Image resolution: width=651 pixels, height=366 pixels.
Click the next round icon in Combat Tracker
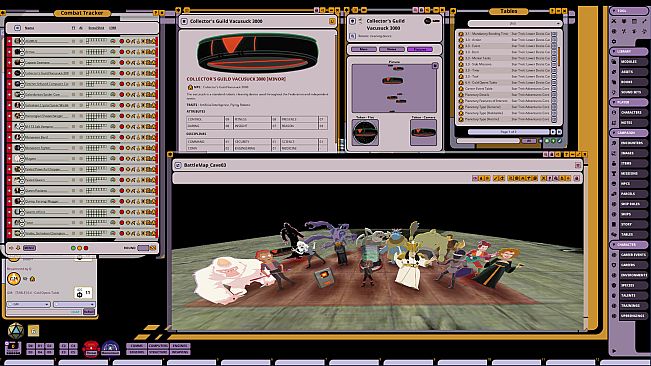tap(153, 248)
